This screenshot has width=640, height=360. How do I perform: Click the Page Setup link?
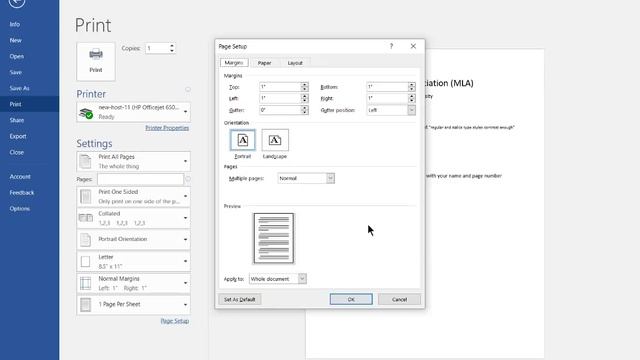[175, 321]
